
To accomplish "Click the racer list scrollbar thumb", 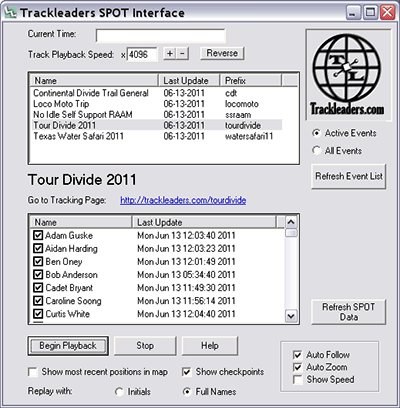I will click(x=291, y=233).
